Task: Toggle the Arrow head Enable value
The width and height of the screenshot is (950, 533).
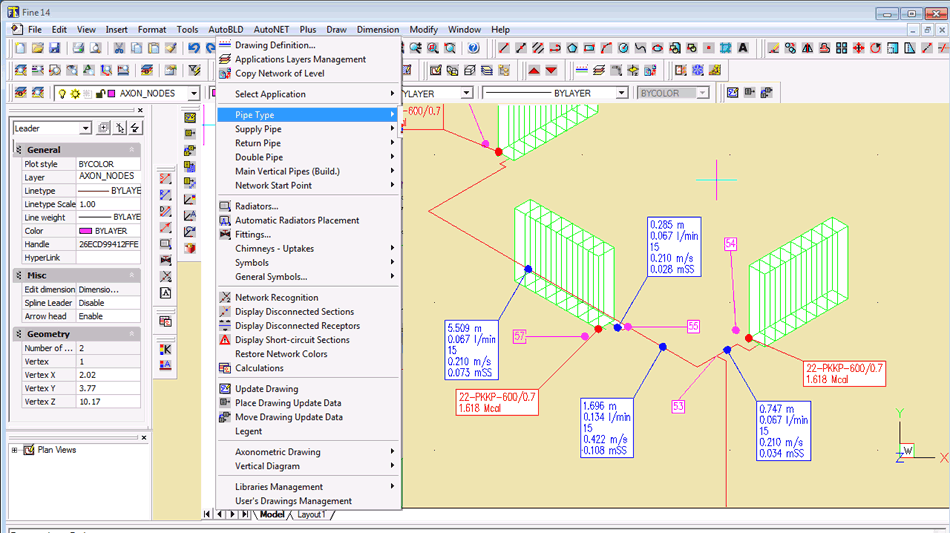Action: [108, 316]
